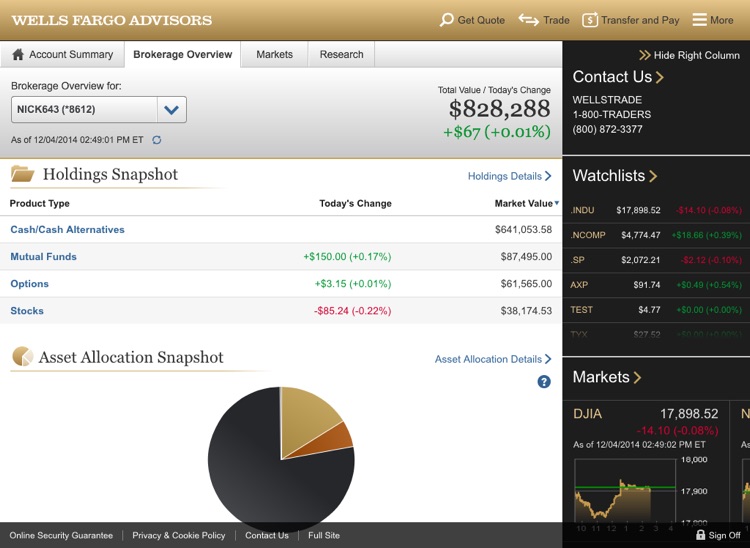
Task: Open Asset Allocation Details chevron arrow
Action: 548,359
